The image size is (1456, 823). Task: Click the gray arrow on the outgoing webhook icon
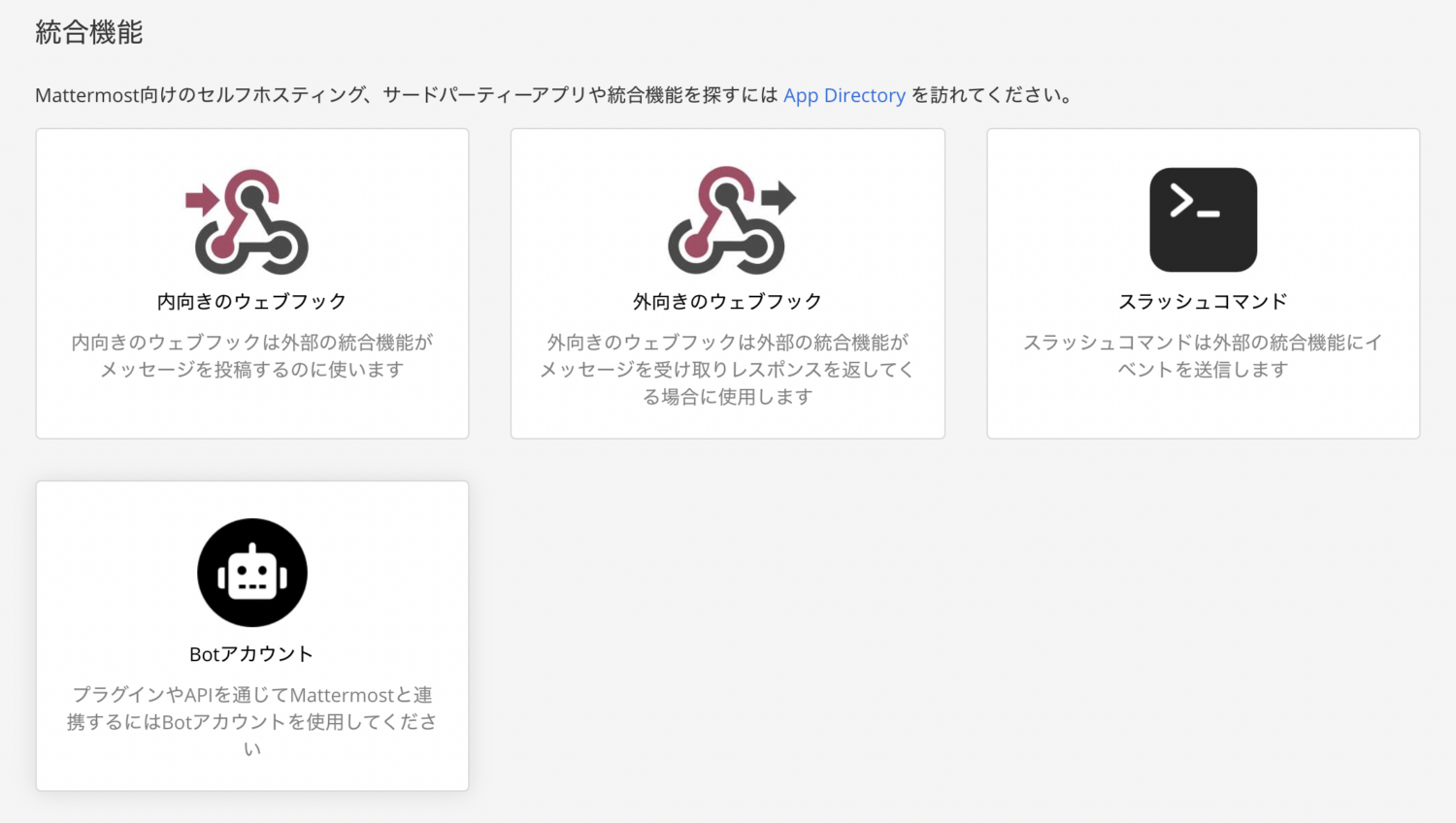[778, 198]
